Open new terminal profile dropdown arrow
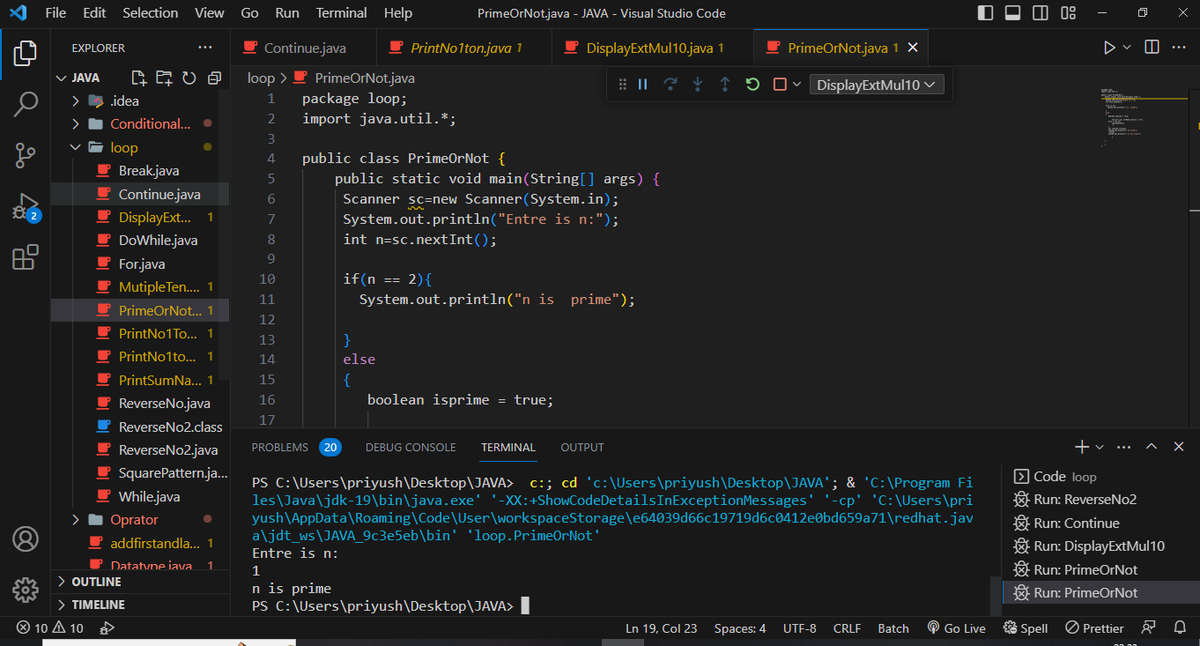The image size is (1200, 646). (1100, 447)
